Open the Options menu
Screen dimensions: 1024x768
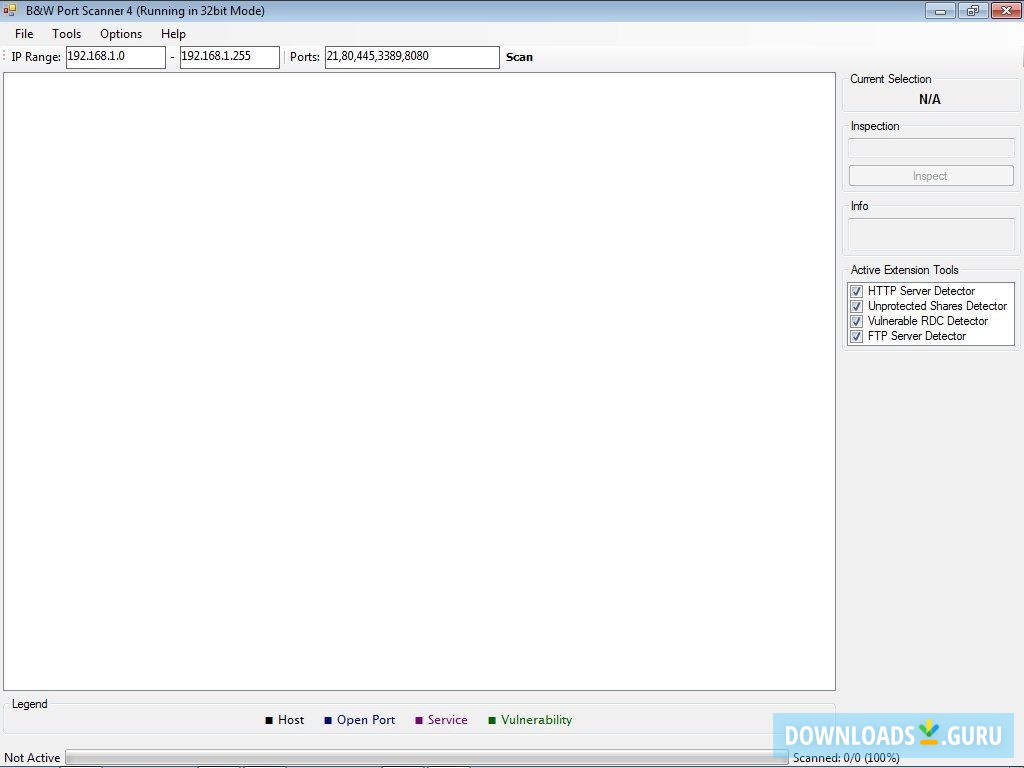tap(121, 34)
